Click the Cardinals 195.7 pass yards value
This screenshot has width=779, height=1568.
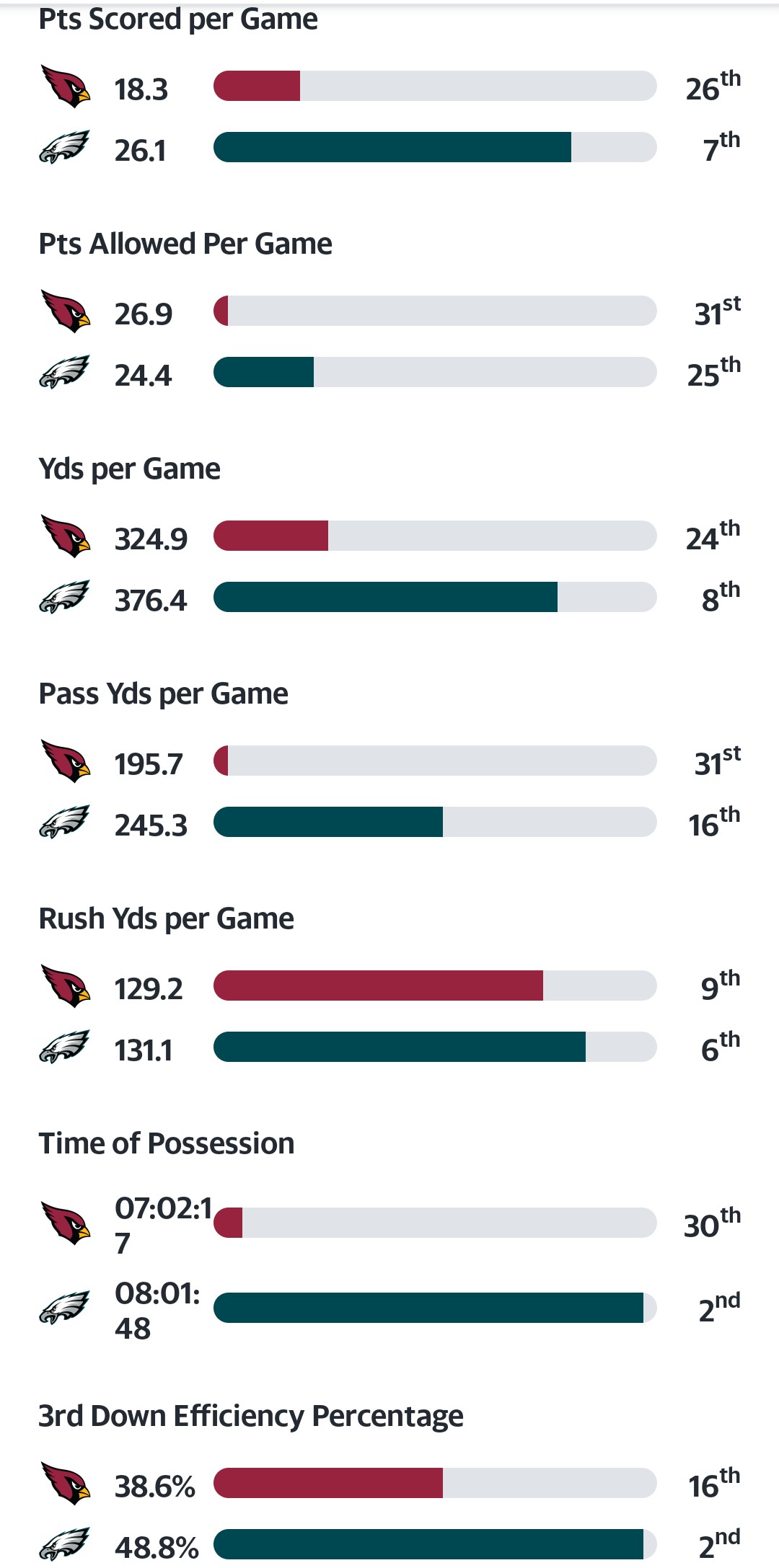(x=149, y=764)
